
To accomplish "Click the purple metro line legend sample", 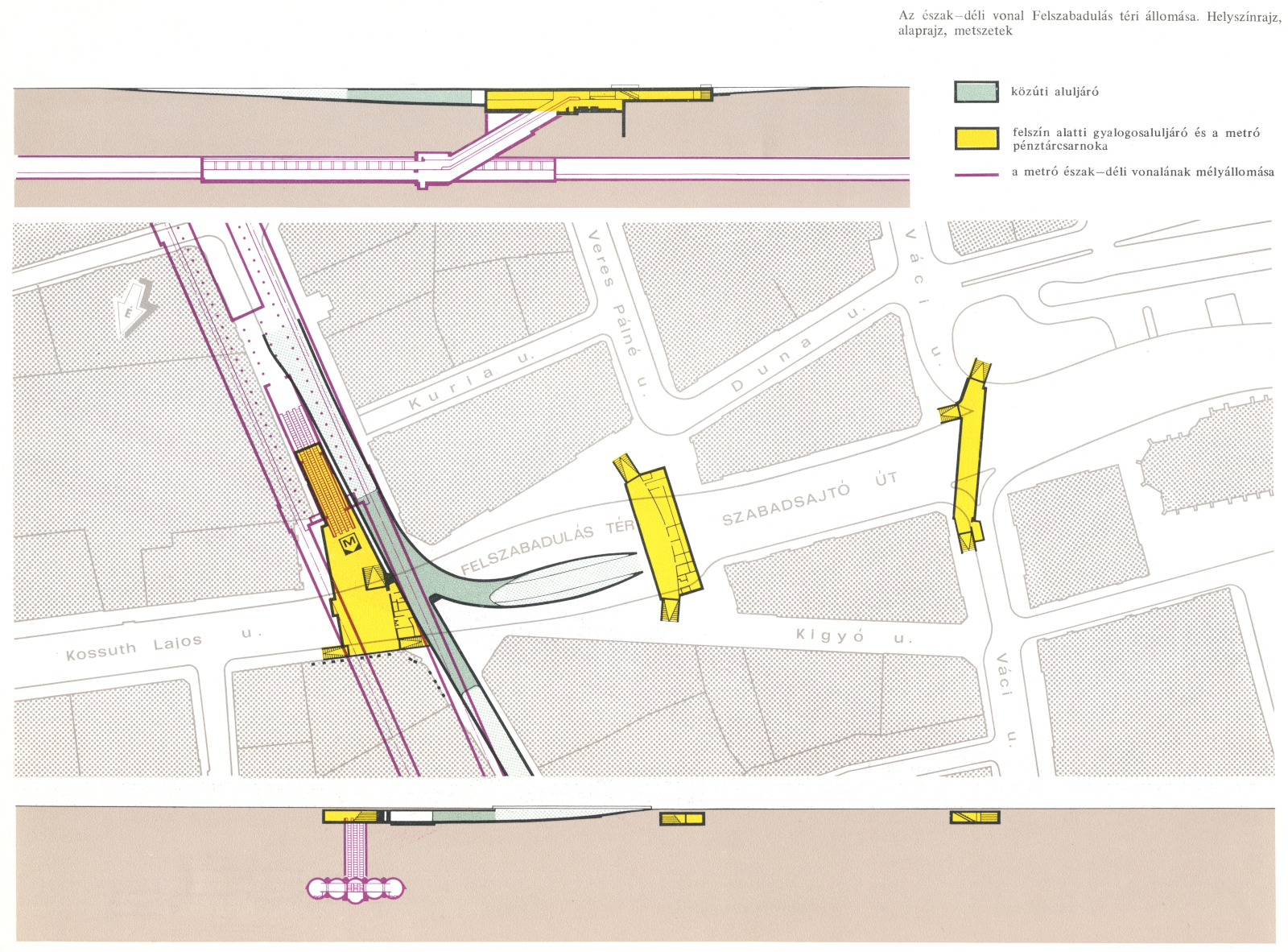I will click(976, 173).
